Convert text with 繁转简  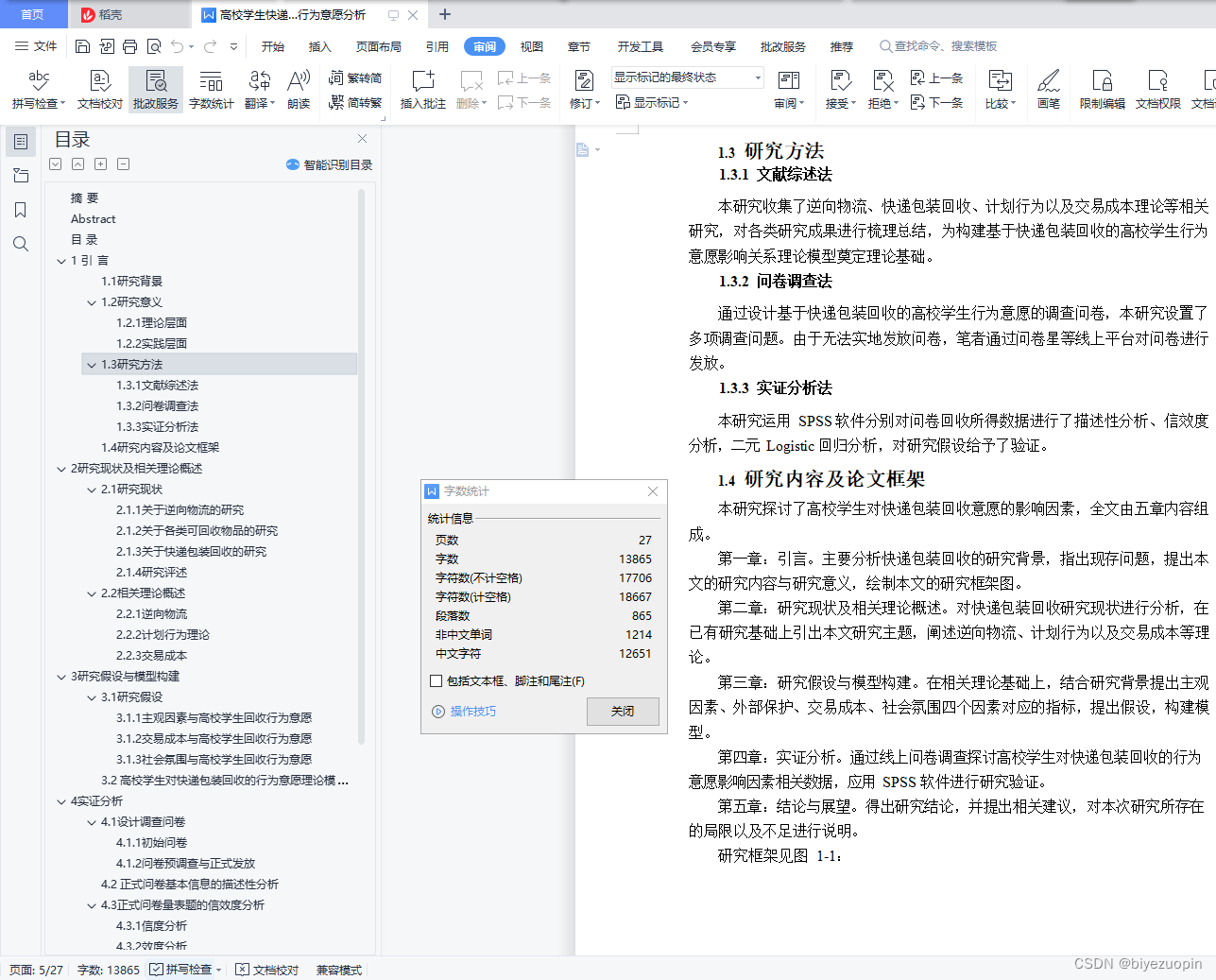coord(355,77)
